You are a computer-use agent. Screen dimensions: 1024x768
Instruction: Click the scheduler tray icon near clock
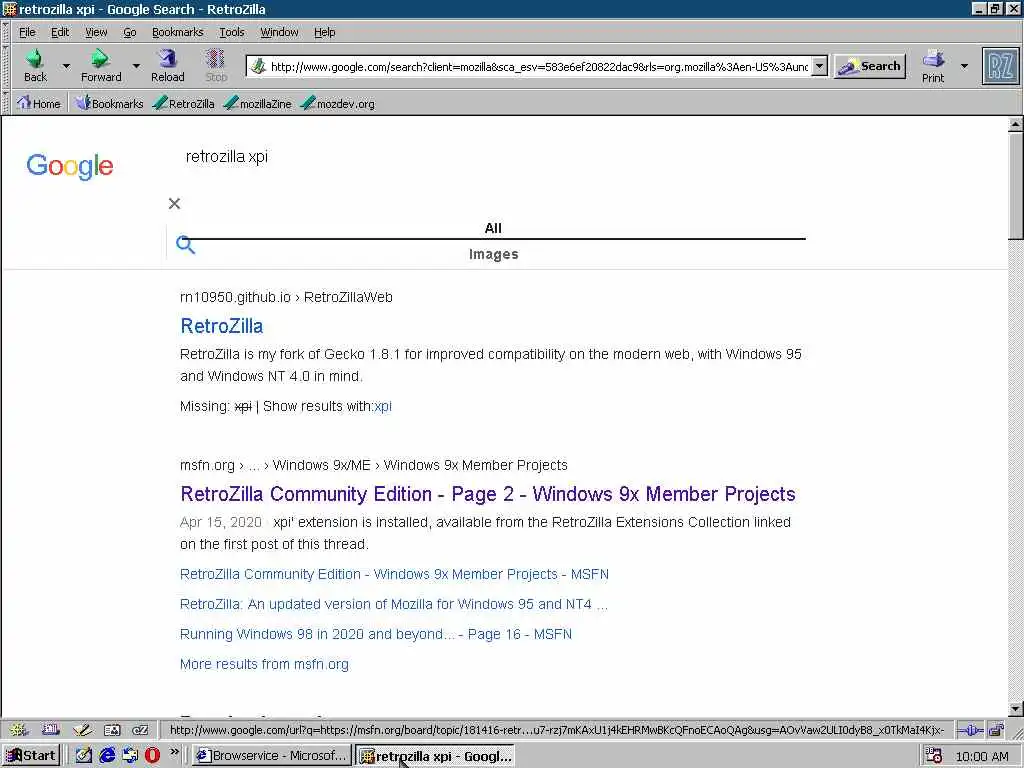933,756
